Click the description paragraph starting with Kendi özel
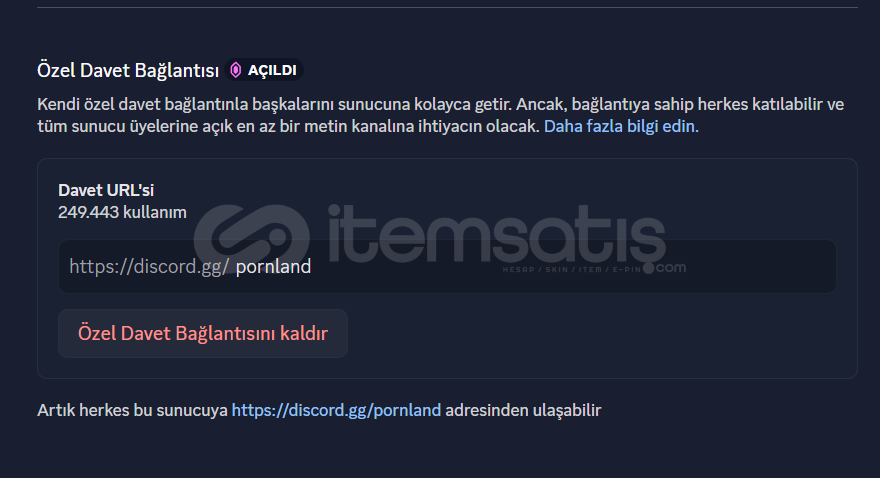Viewport: 880px width, 478px height. click(441, 115)
